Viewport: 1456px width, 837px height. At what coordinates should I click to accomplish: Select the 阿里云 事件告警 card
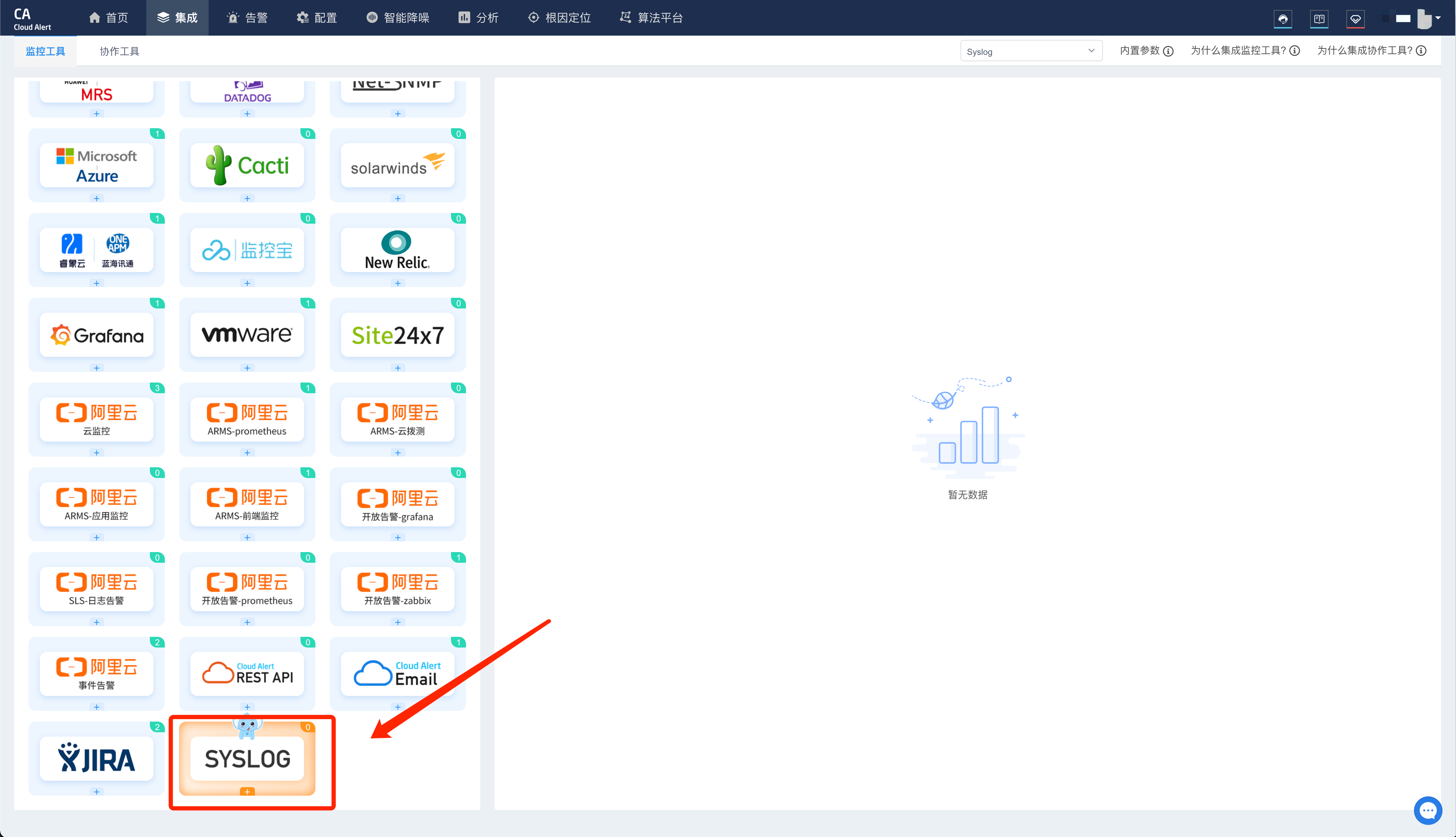pyautogui.click(x=96, y=674)
